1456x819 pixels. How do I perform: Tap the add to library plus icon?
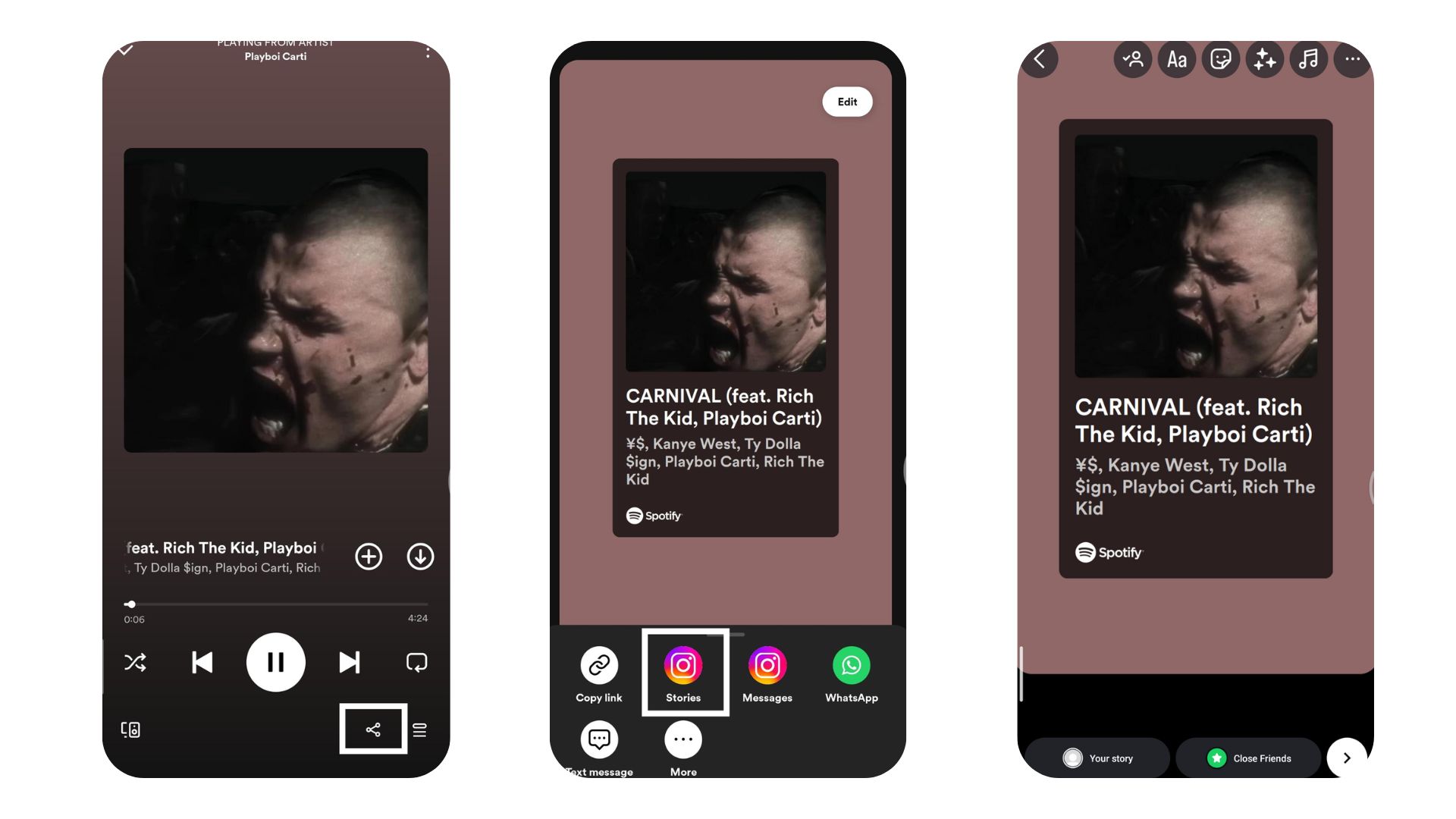pyautogui.click(x=368, y=556)
